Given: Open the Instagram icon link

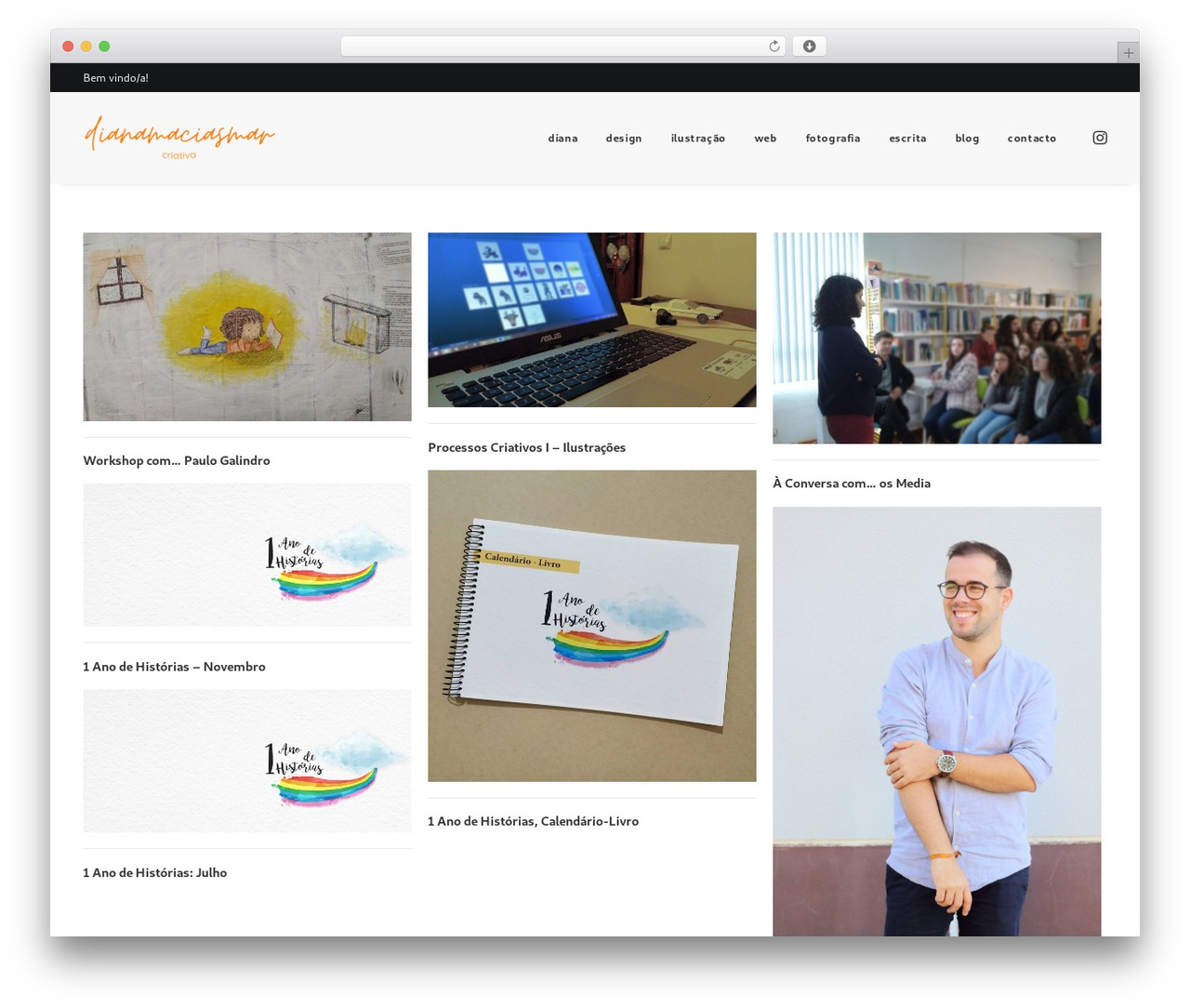Looking at the screenshot, I should (x=1100, y=138).
